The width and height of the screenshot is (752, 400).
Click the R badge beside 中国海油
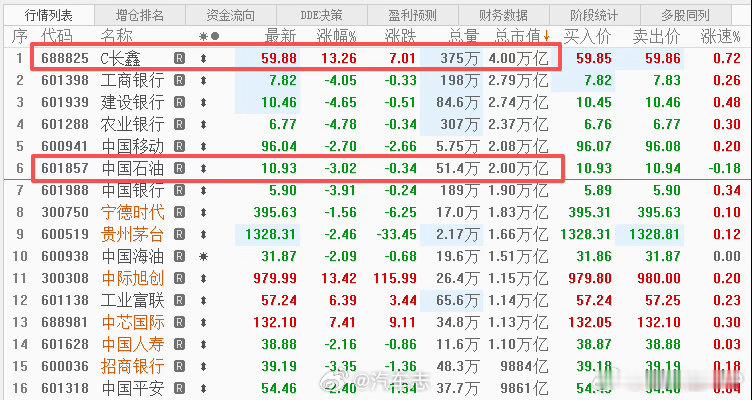pos(179,256)
